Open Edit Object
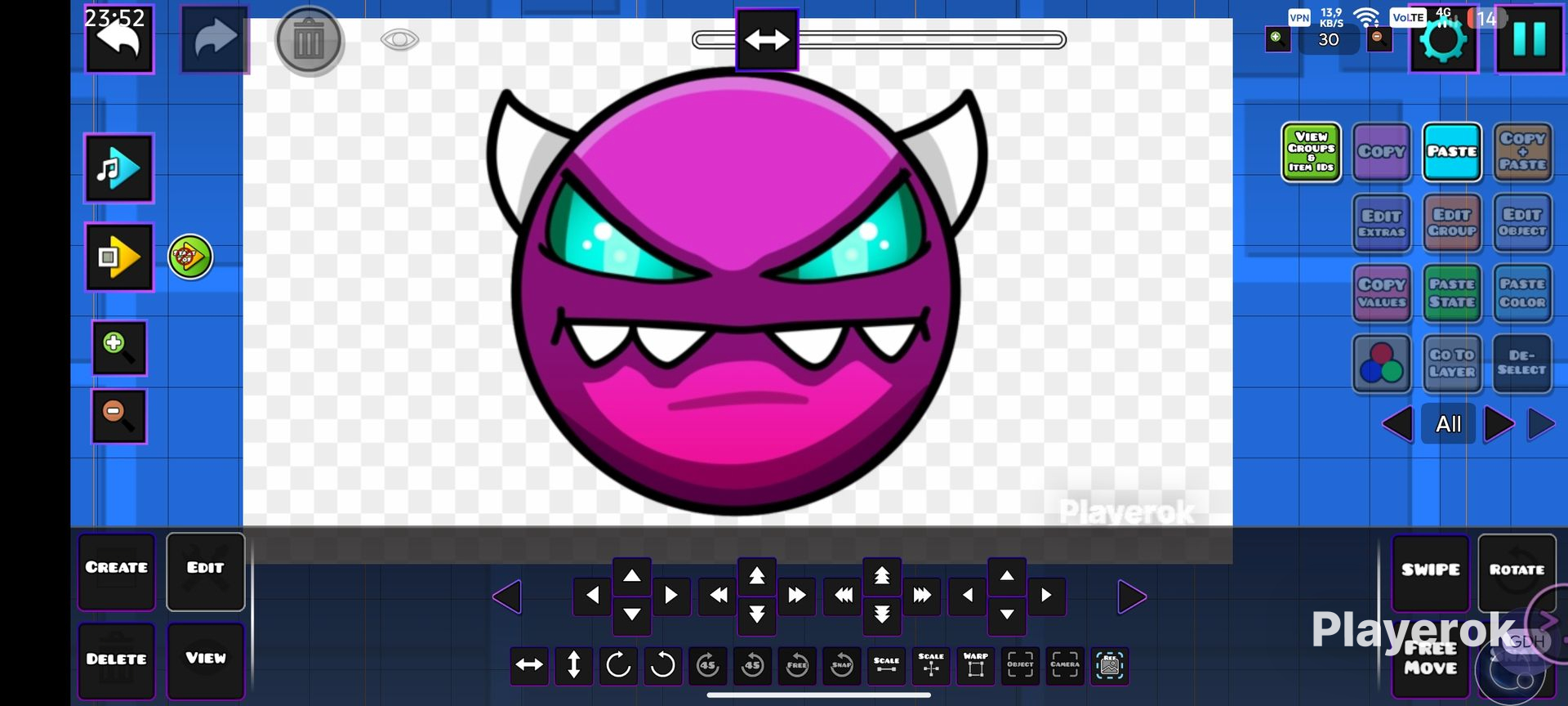Screen dimensions: 1568x706 point(1522,222)
